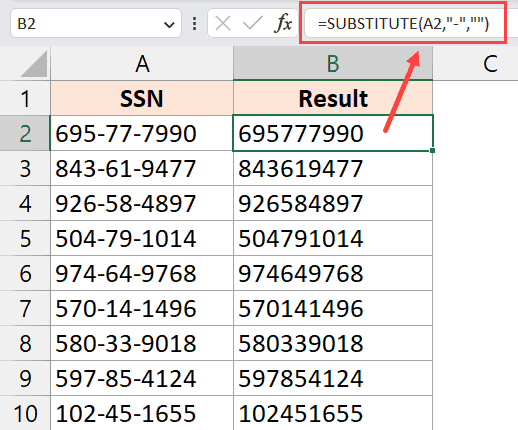Select cell with 504-79-1014
The width and height of the screenshot is (518, 430).
[x=142, y=238]
